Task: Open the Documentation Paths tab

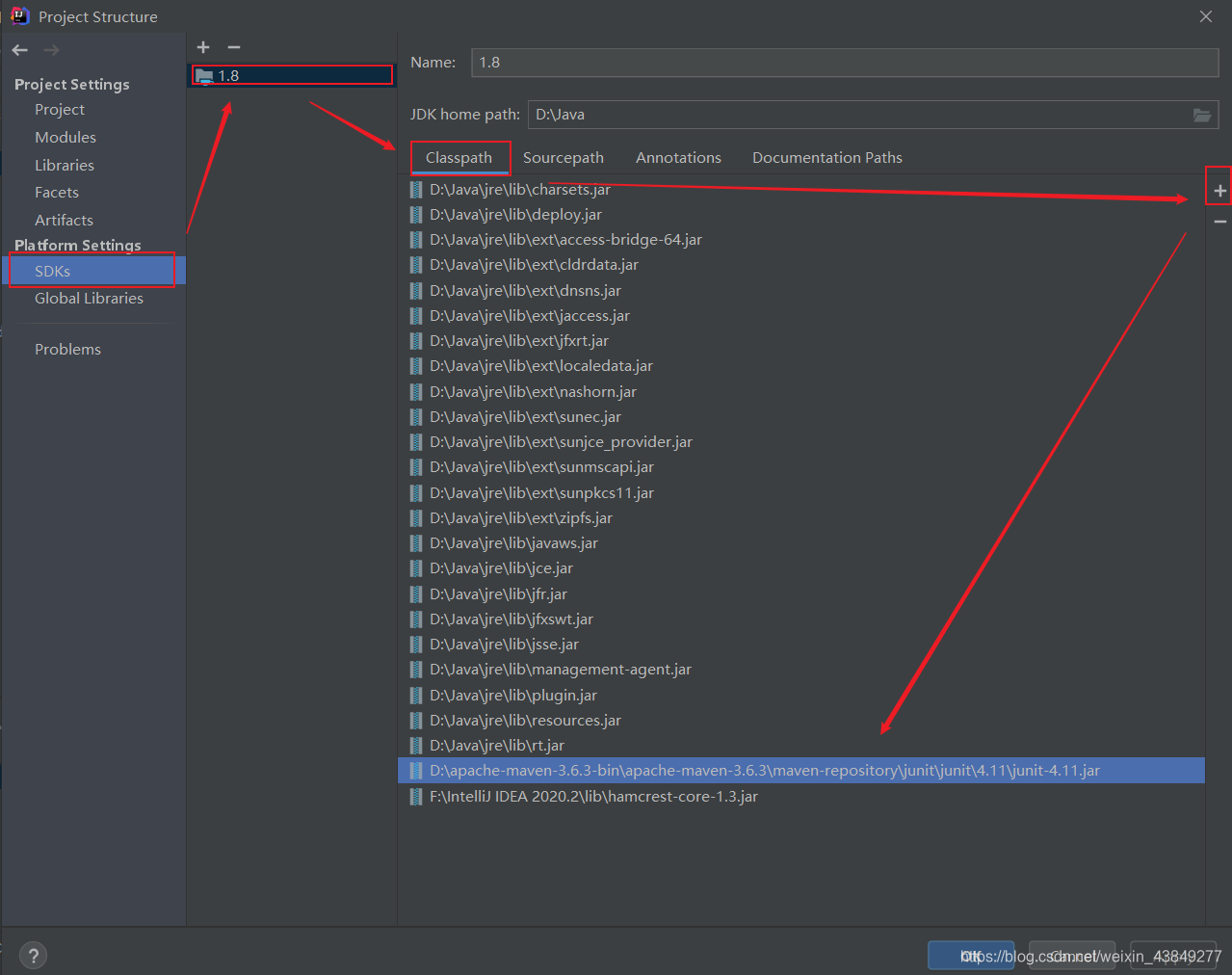Action: (x=827, y=158)
